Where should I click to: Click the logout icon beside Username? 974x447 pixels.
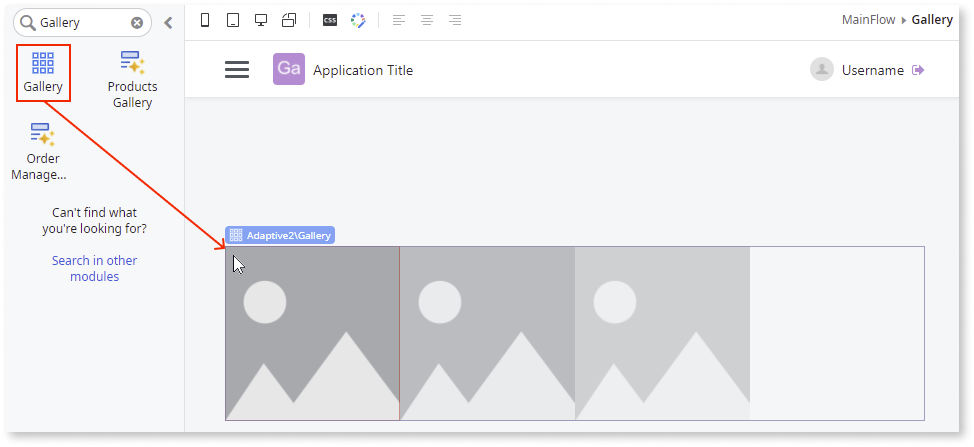[x=918, y=70]
